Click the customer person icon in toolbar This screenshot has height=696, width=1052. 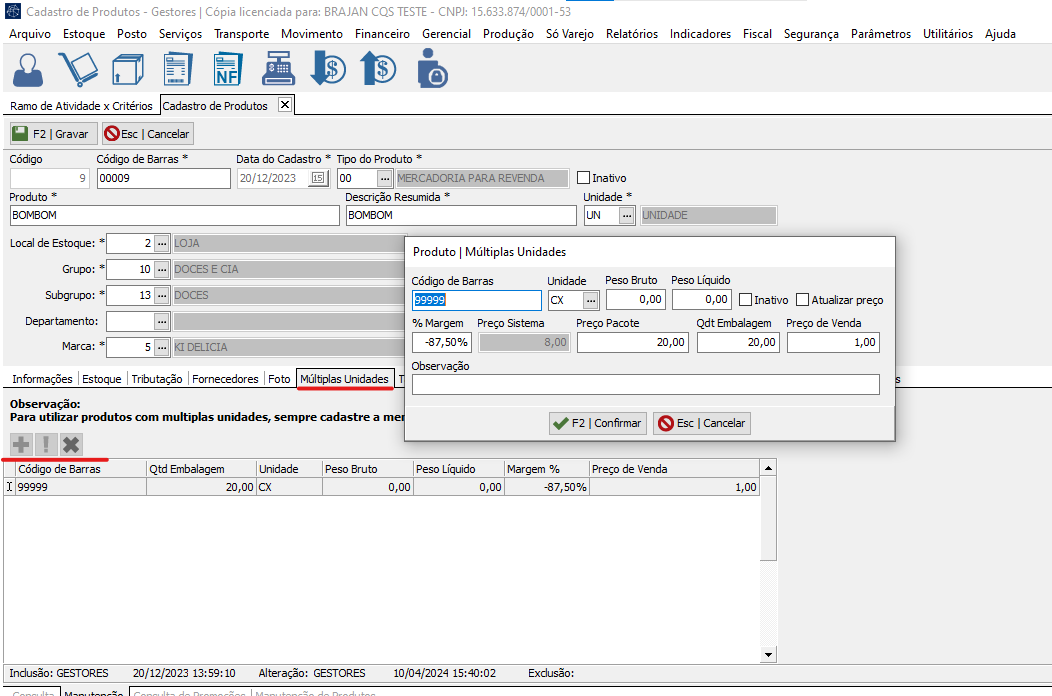(x=31, y=69)
